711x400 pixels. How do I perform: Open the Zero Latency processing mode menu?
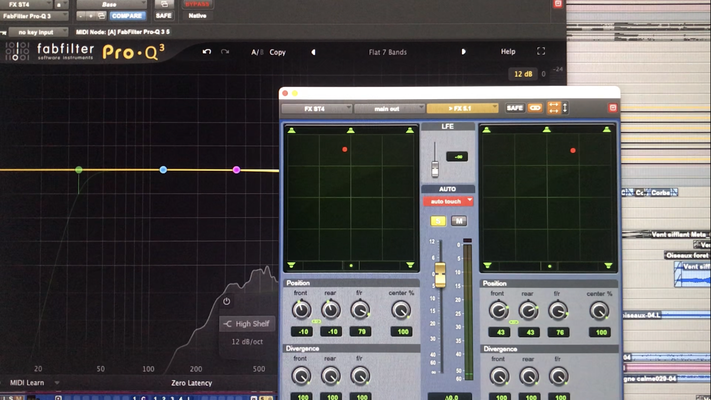click(191, 383)
